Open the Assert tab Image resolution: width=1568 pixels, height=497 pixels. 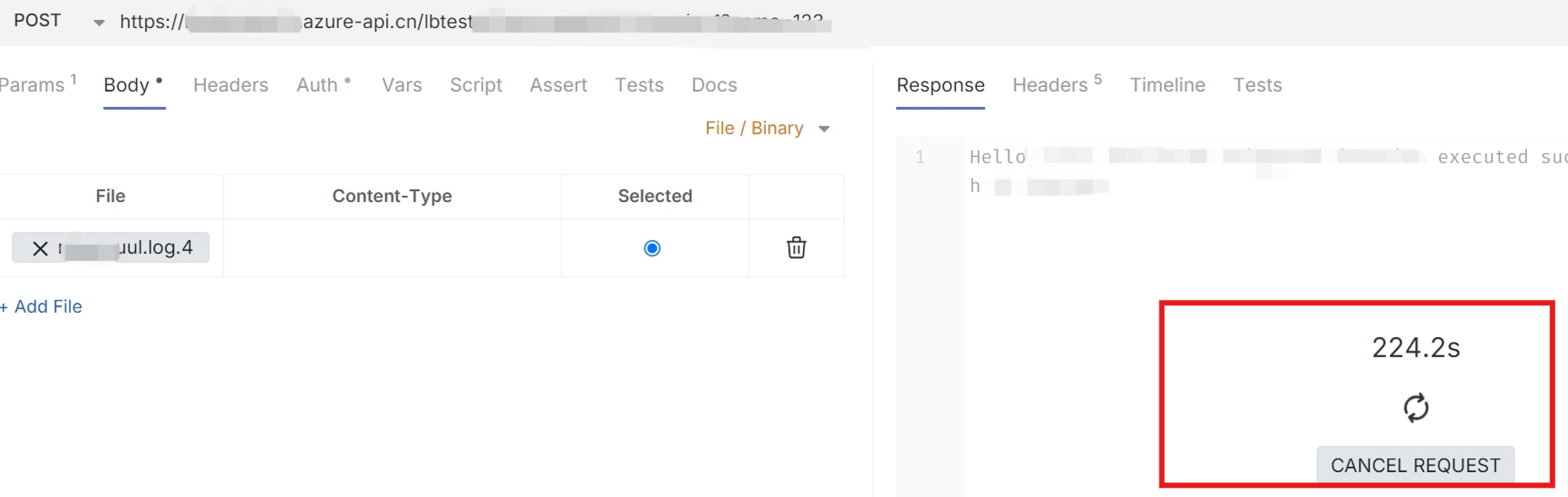(558, 85)
